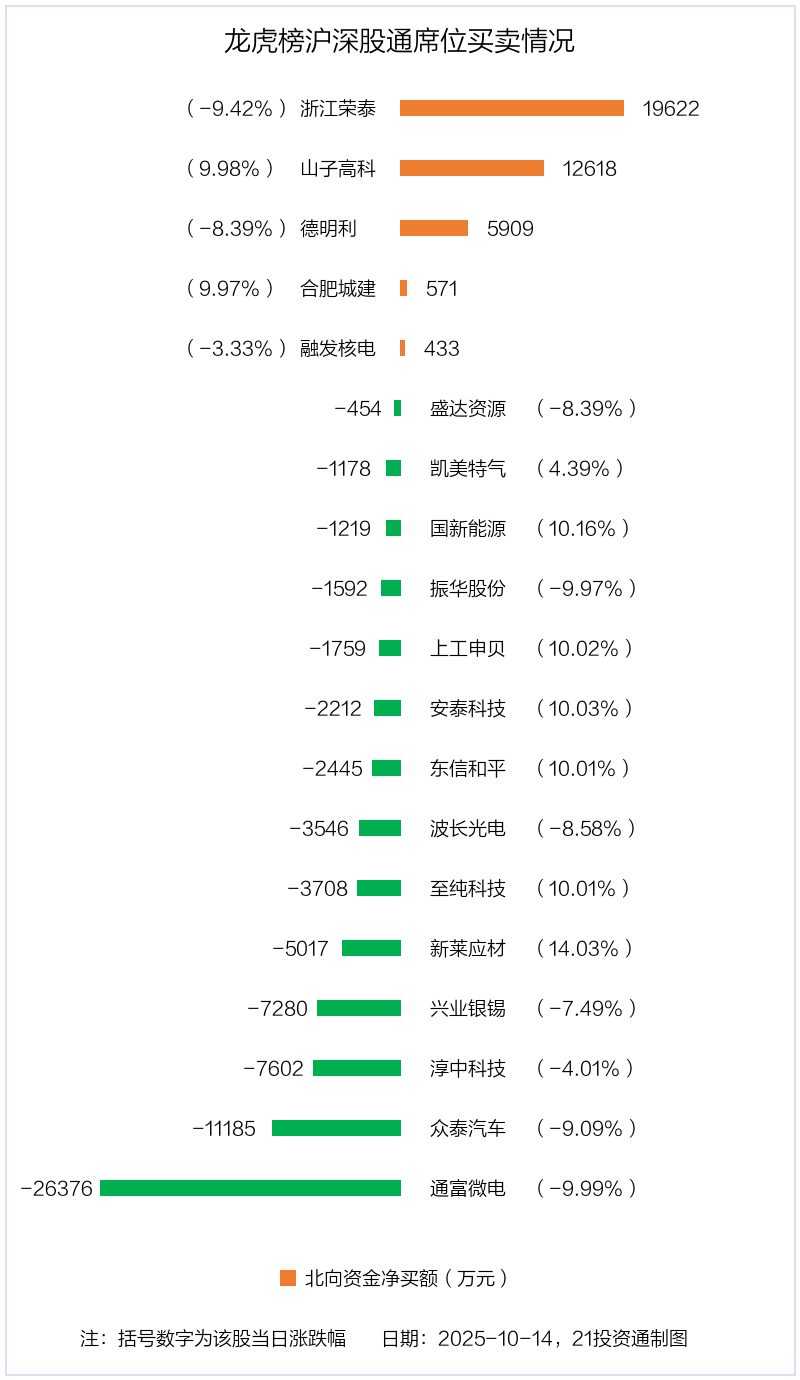Select the 新莱应材 green bar
The width and height of the screenshot is (800, 1380).
click(371, 948)
